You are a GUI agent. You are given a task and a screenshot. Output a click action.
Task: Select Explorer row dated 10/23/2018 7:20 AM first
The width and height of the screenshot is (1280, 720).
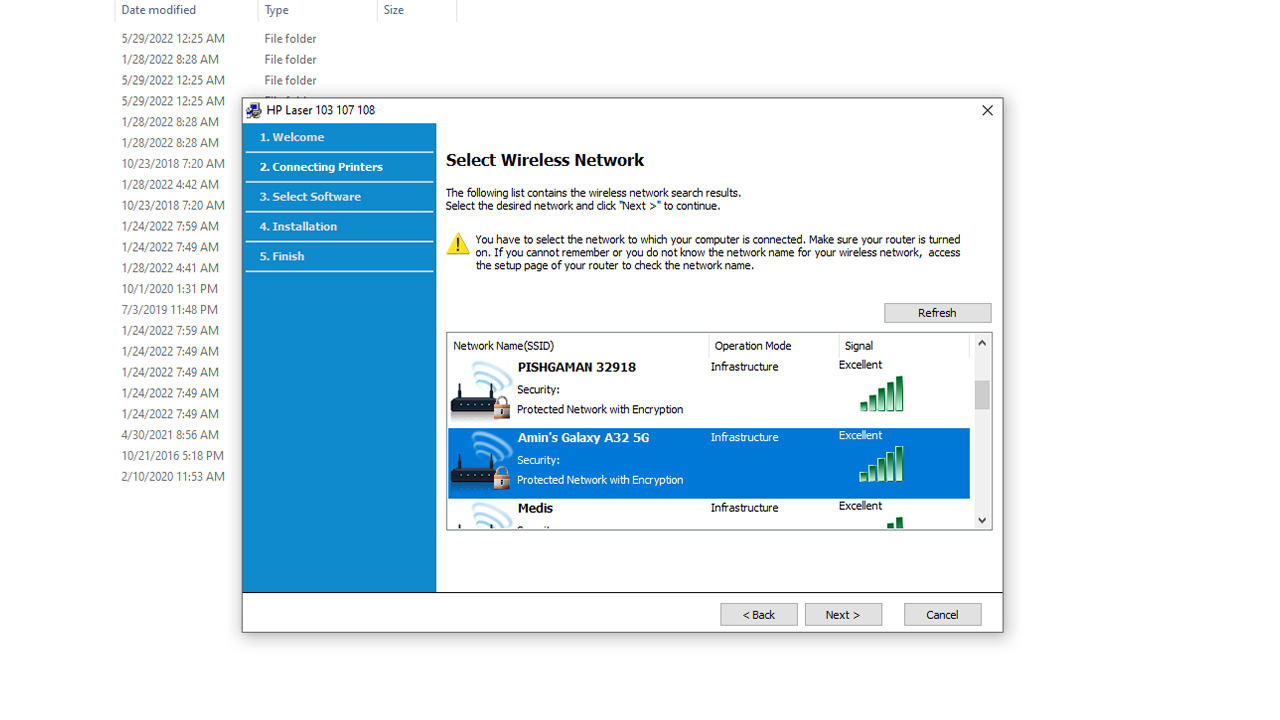point(173,164)
